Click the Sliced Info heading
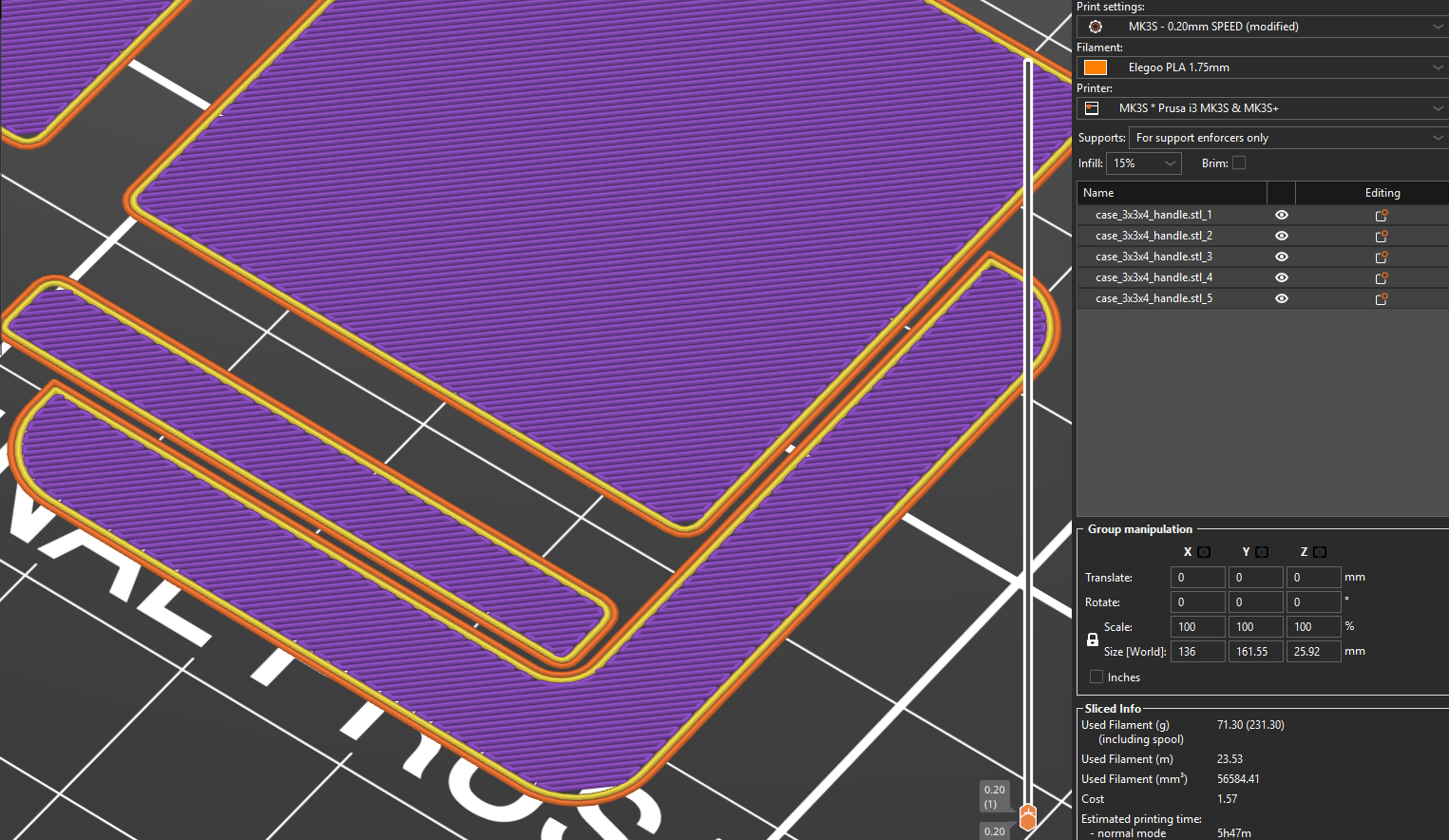Screen dimensions: 1449x840 pos(1113,709)
